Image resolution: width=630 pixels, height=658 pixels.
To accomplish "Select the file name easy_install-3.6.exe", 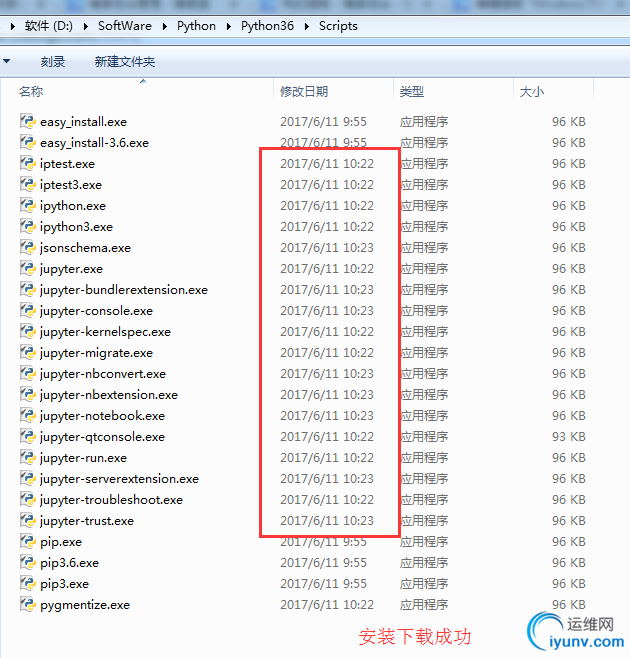I will click(94, 143).
